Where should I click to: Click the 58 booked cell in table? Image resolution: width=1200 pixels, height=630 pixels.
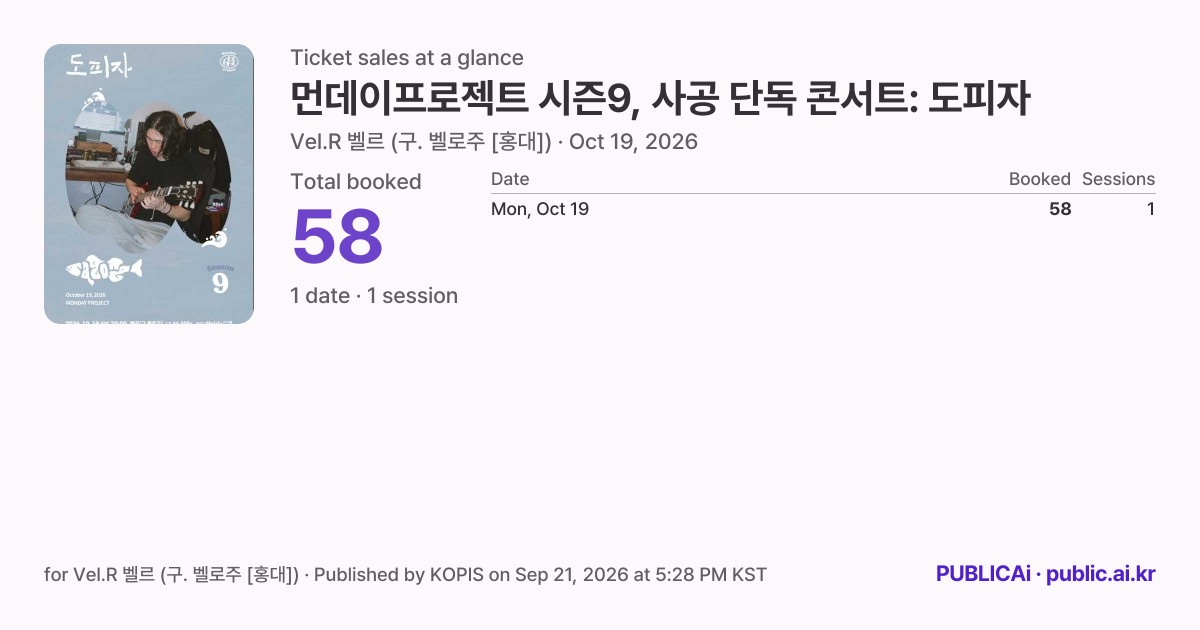click(1060, 209)
